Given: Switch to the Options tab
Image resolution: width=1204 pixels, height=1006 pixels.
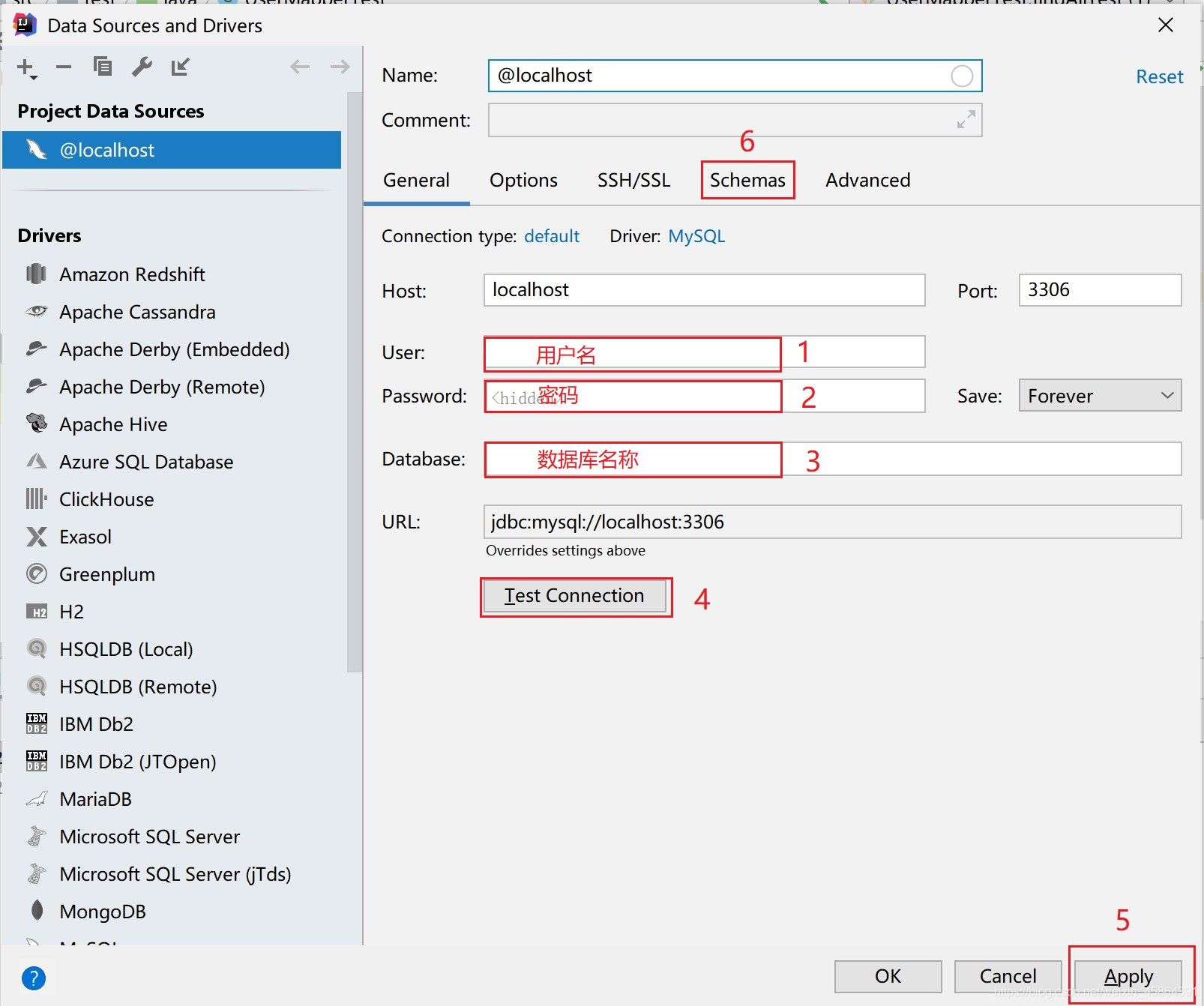Looking at the screenshot, I should (523, 181).
